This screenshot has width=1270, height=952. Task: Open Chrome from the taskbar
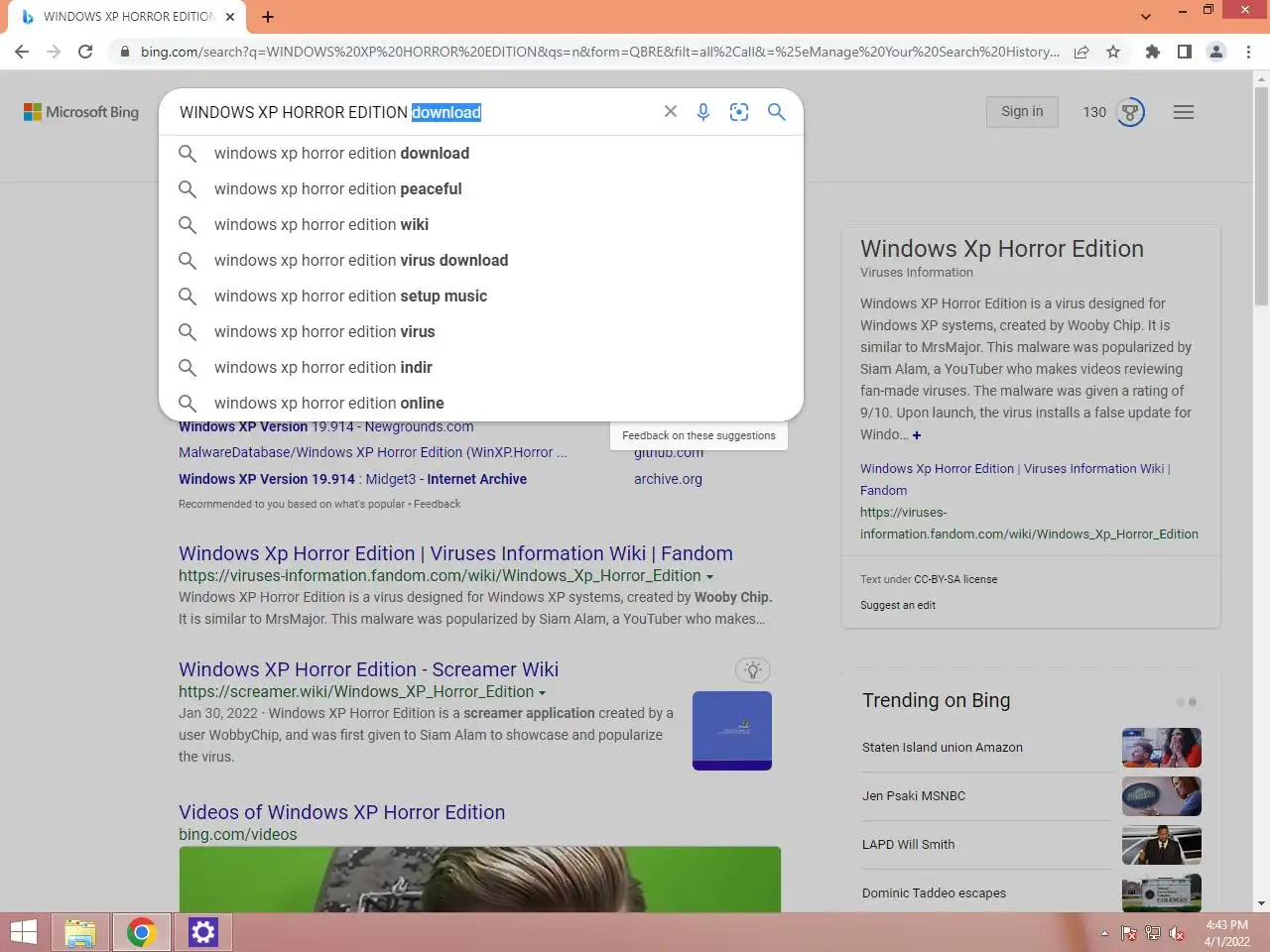point(142,932)
